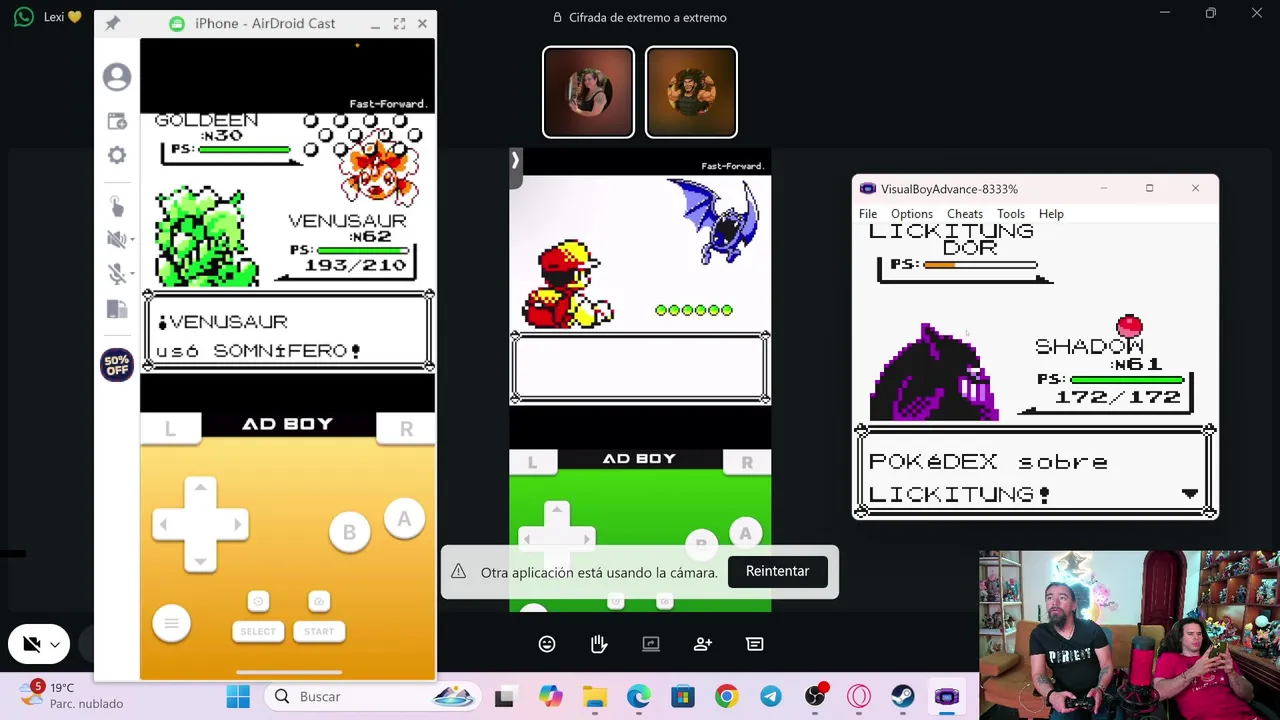This screenshot has height=720, width=1280.
Task: Open the File menu in VisualBoyAdvance
Action: coord(868,214)
